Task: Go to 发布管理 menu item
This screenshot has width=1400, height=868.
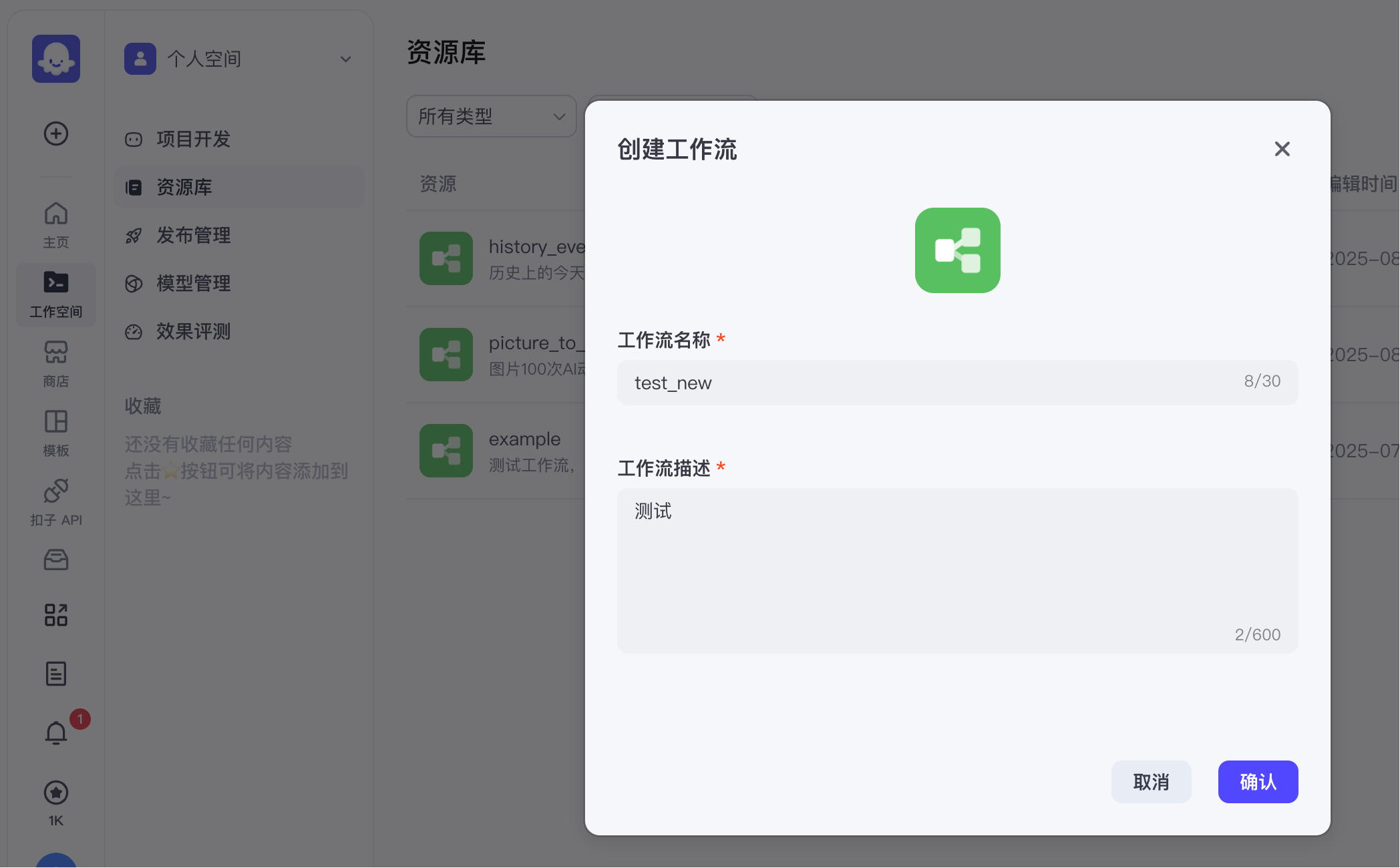Action: coord(194,235)
